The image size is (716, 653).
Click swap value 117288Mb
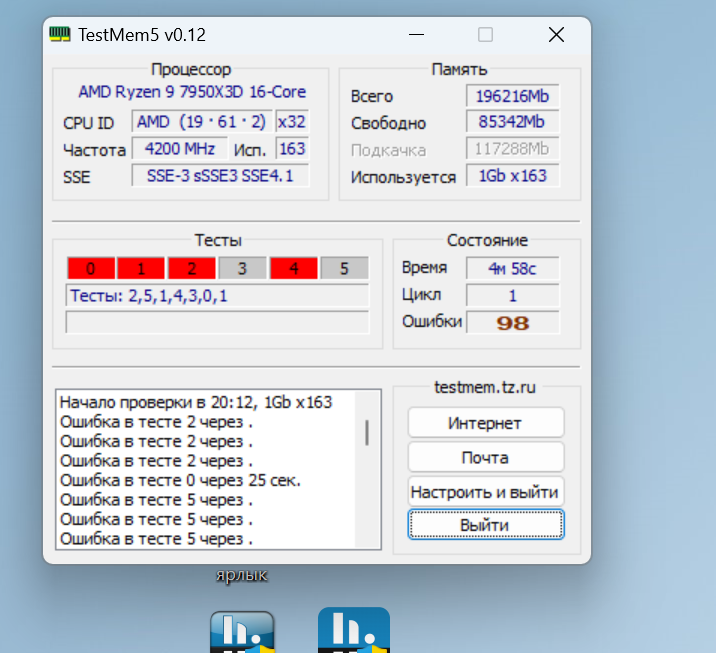tap(513, 149)
